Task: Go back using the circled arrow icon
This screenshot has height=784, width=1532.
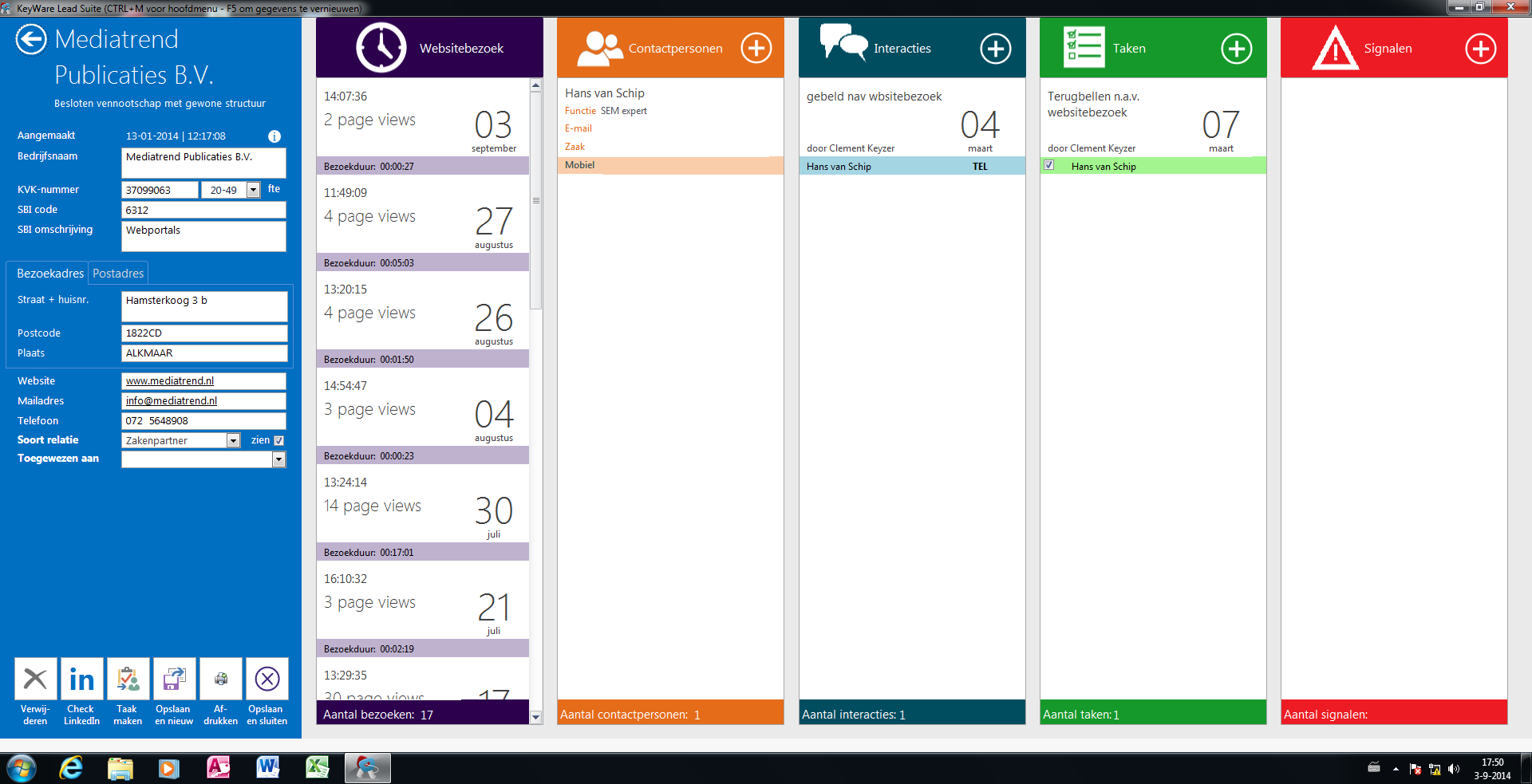Action: 31,39
